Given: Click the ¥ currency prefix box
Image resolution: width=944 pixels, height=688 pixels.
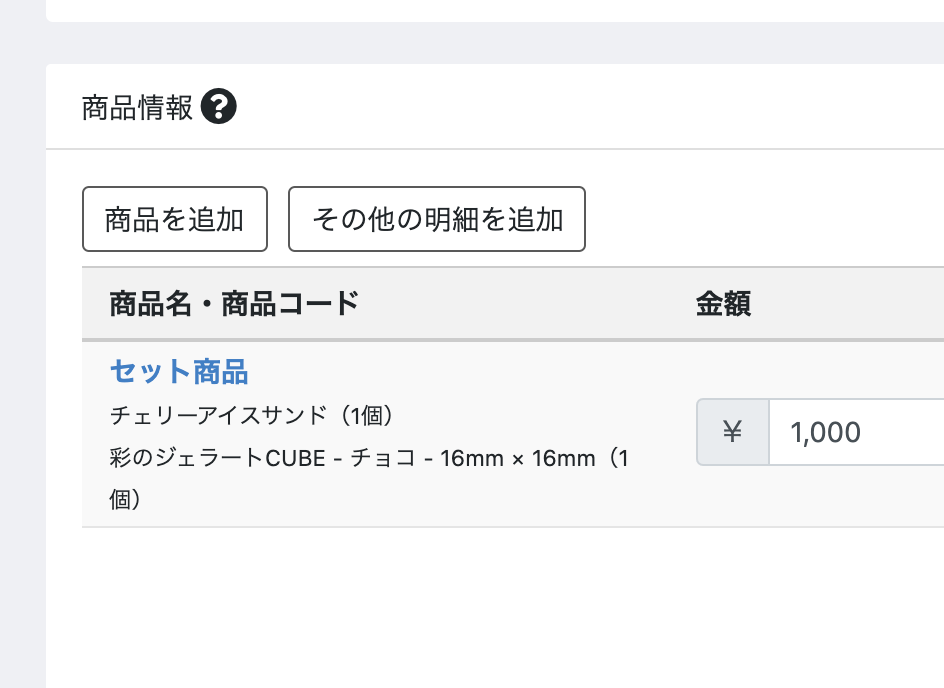Looking at the screenshot, I should pos(733,432).
